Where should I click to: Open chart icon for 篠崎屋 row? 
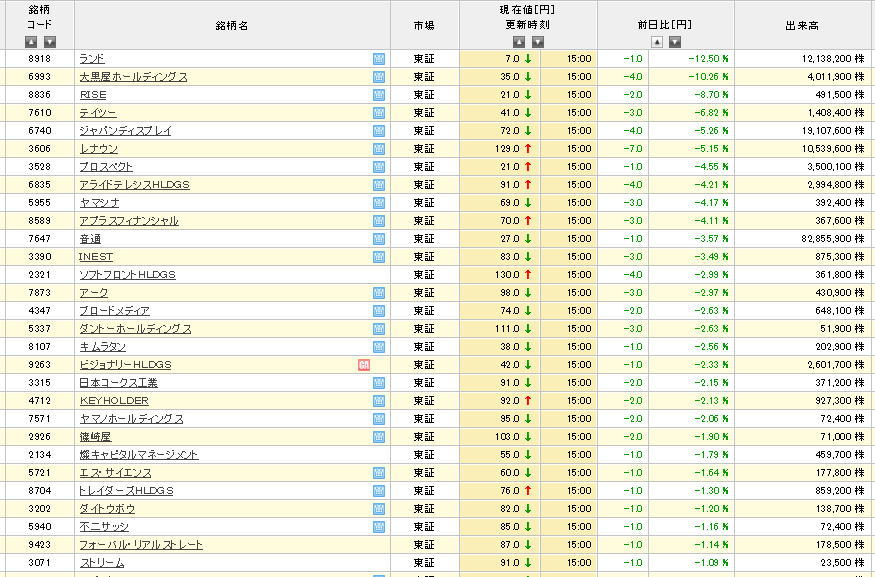click(x=379, y=437)
